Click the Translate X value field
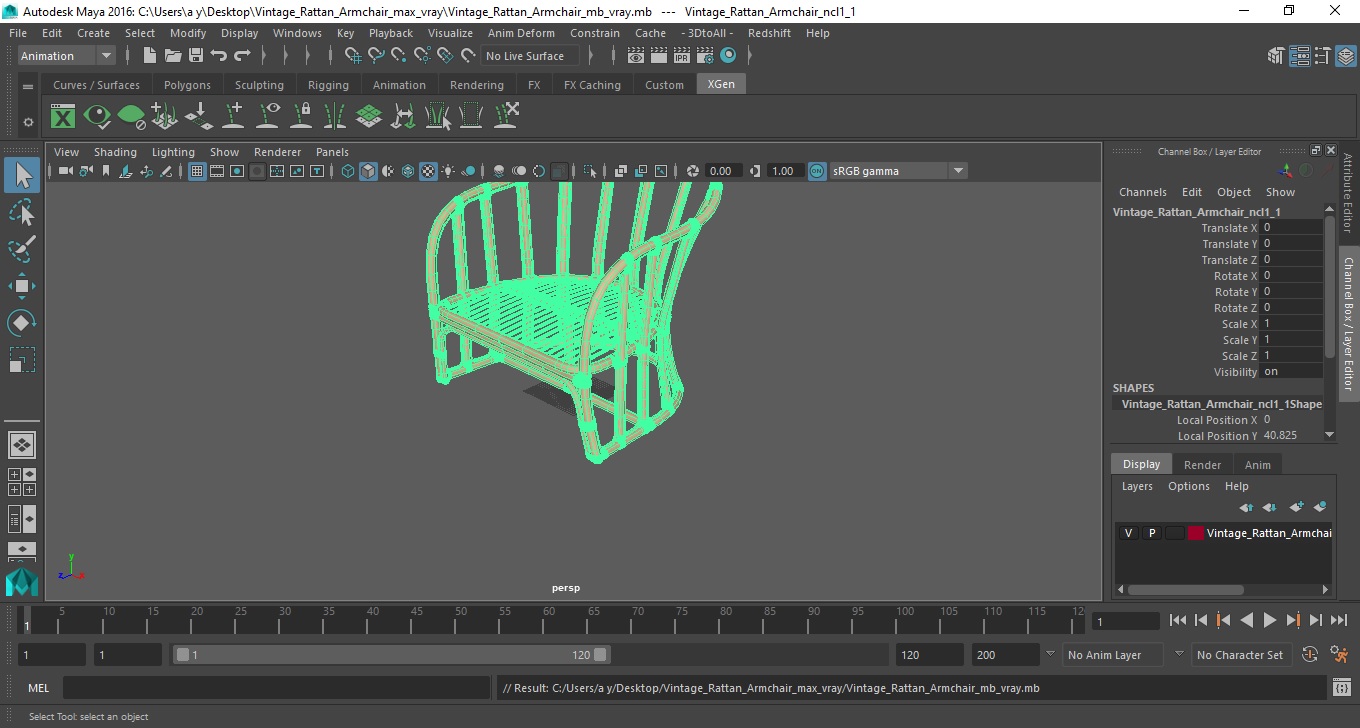1360x728 pixels. tap(1292, 228)
